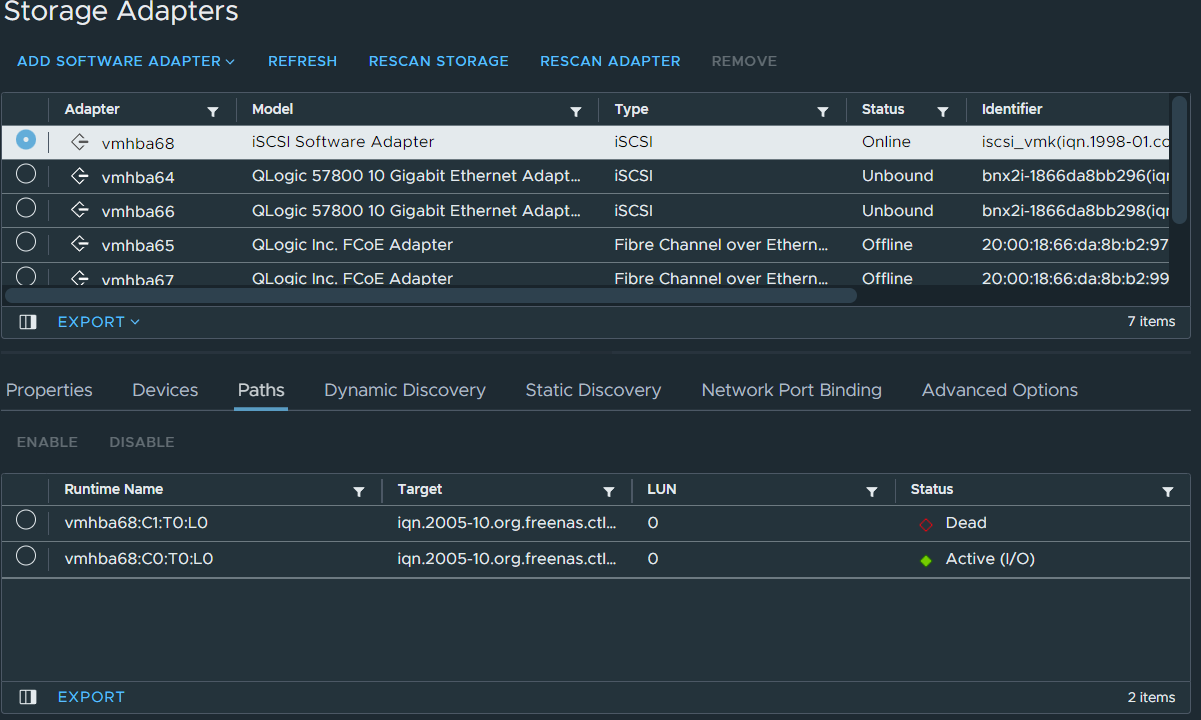This screenshot has height=720, width=1201.
Task: Click identifier bnx2i-1866da8bb298 cell
Action: (x=1075, y=211)
